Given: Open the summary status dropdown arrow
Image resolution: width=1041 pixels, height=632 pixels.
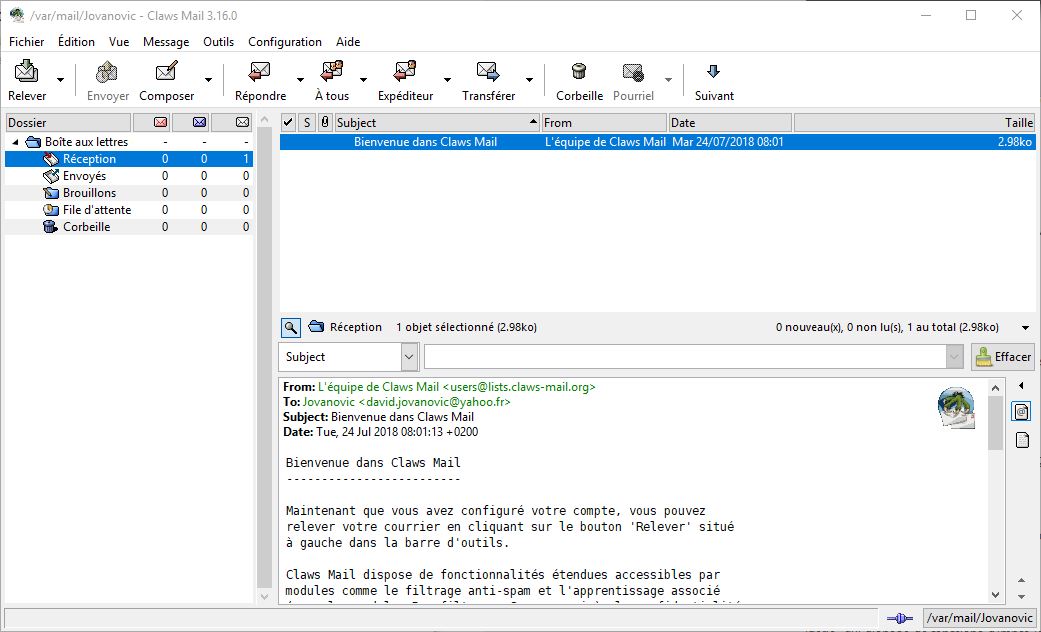Looking at the screenshot, I should 1025,327.
